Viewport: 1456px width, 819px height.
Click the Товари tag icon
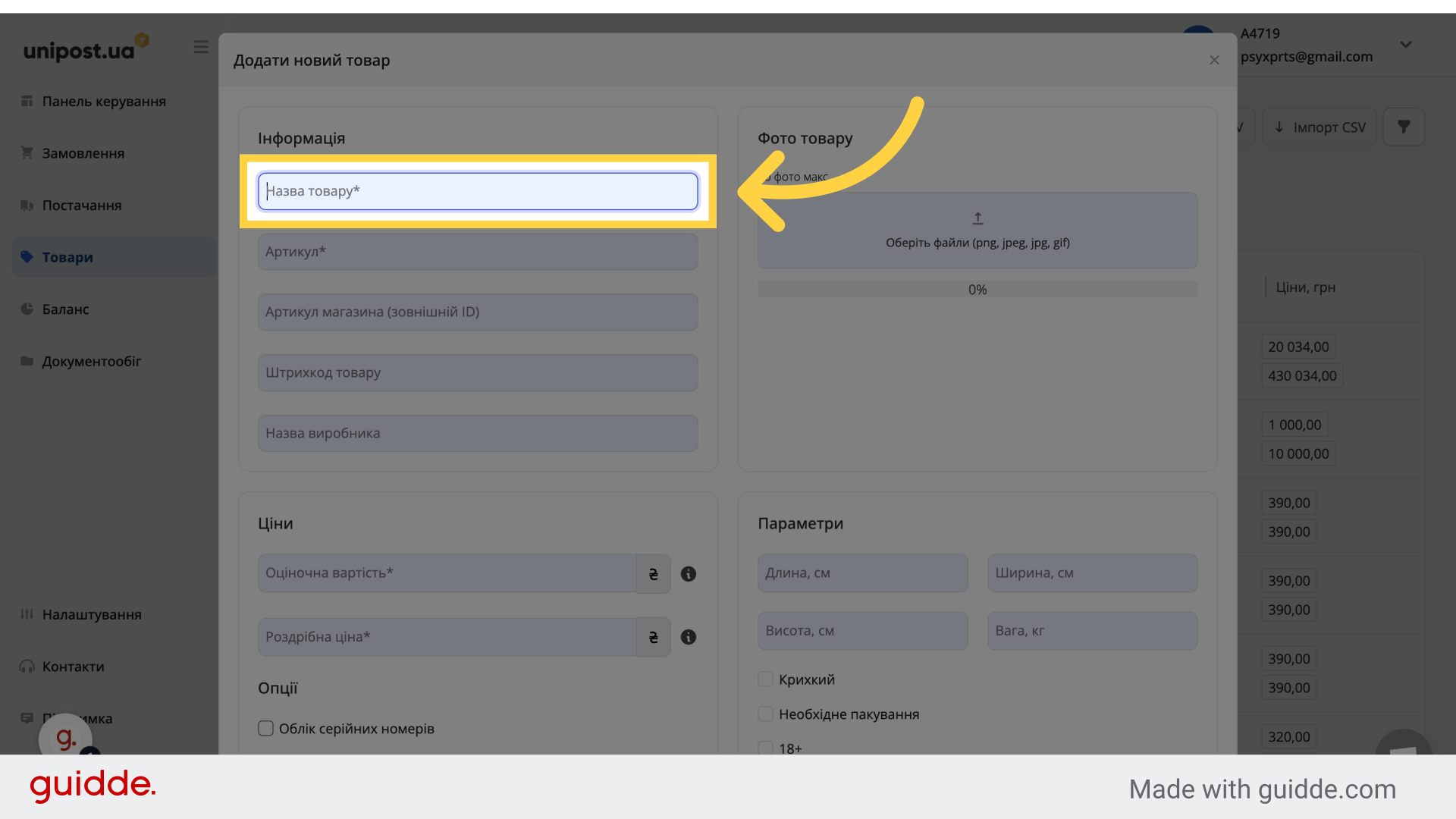(x=27, y=257)
